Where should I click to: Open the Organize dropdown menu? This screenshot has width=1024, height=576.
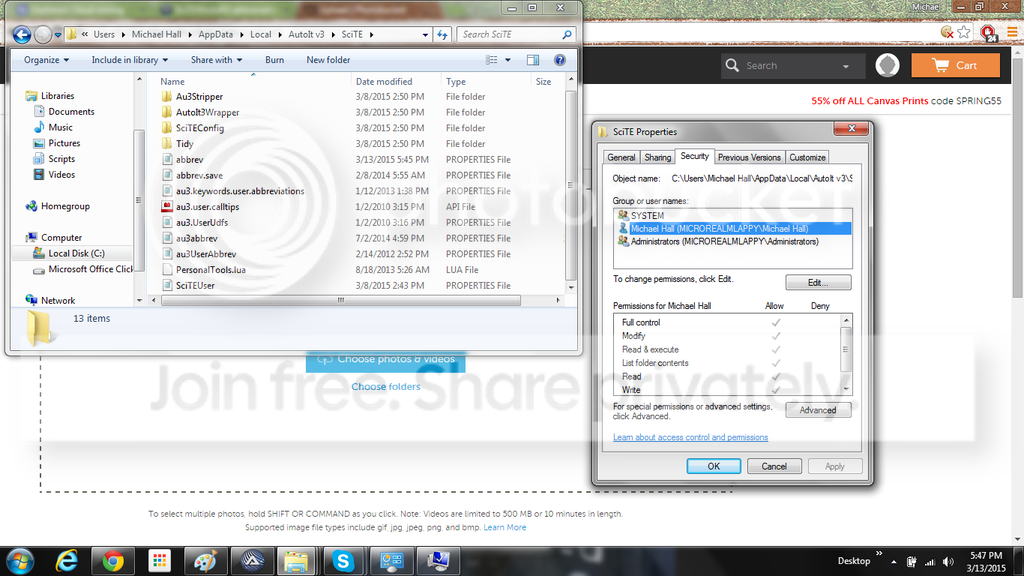(46, 60)
